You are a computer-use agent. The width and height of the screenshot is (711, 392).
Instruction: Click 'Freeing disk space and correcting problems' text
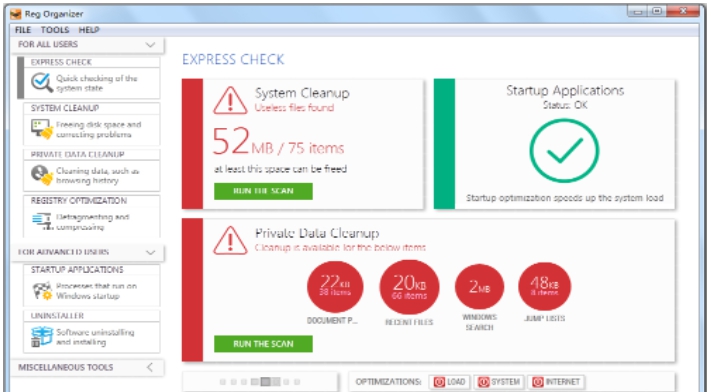(98, 129)
